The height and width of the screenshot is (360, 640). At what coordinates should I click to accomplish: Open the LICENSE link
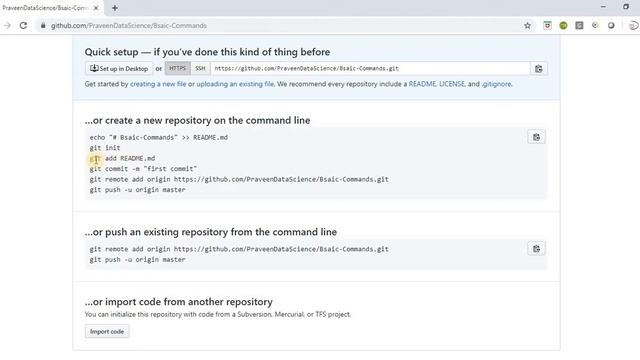click(452, 84)
